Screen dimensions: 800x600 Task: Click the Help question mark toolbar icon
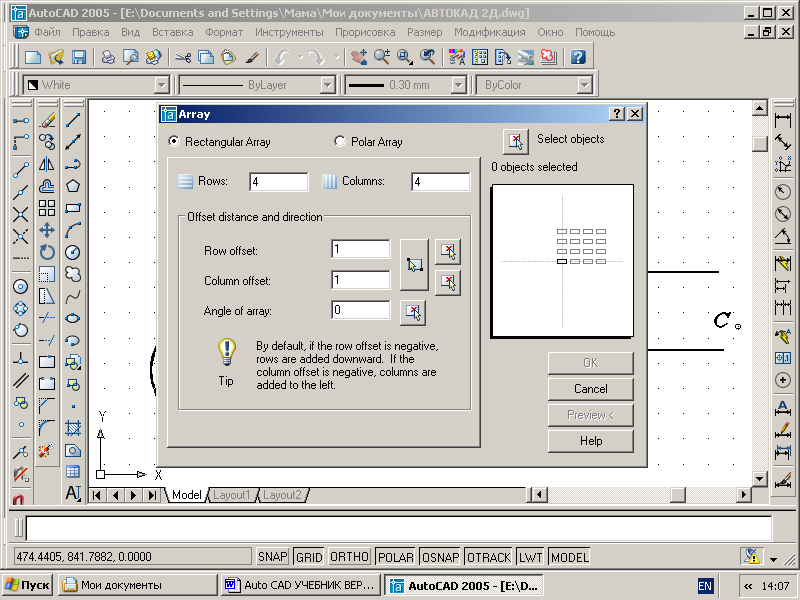point(578,57)
